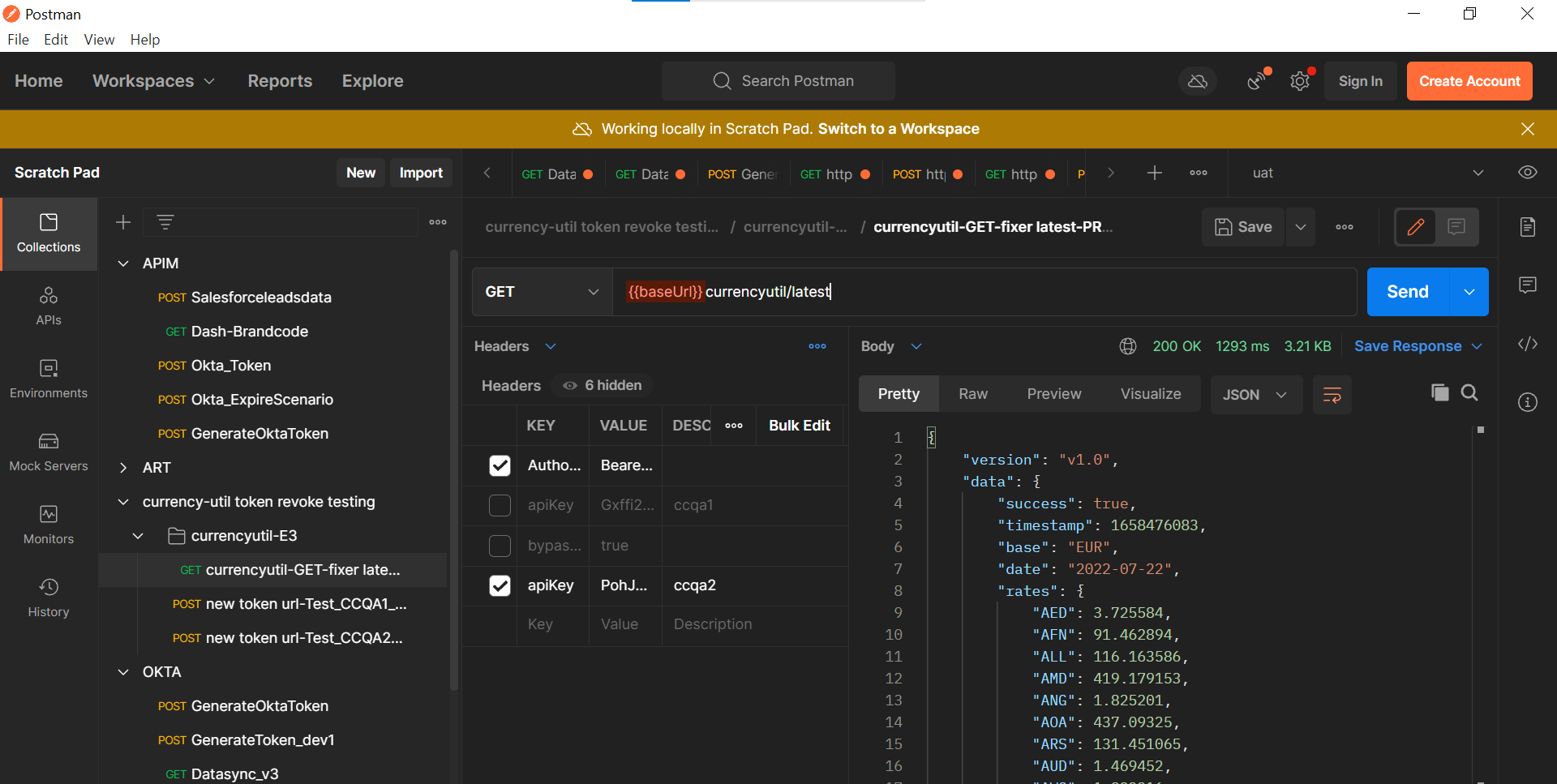
Task: Click the Import button
Action: pyautogui.click(x=421, y=173)
